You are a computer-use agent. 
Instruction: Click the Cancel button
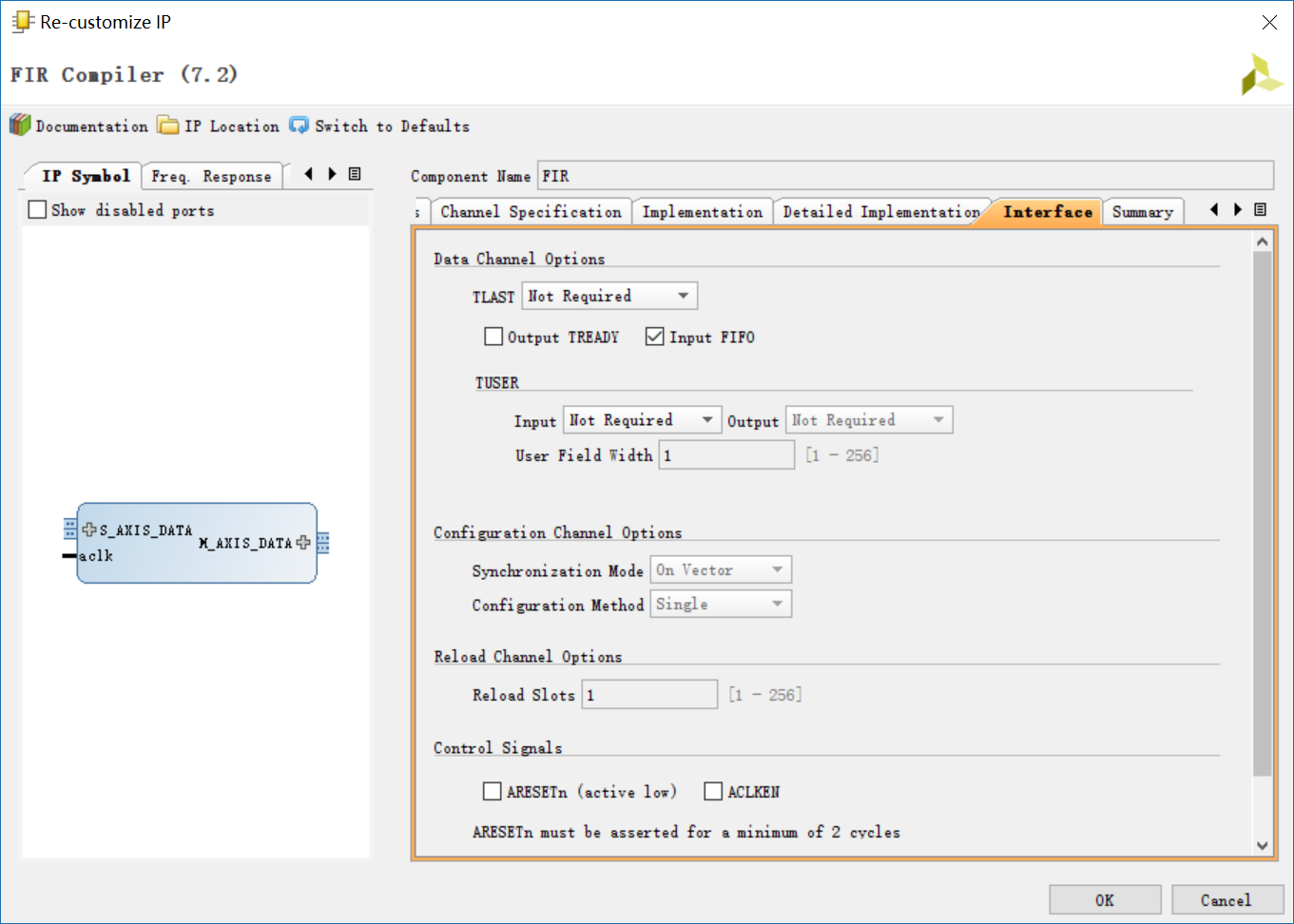[1226, 899]
